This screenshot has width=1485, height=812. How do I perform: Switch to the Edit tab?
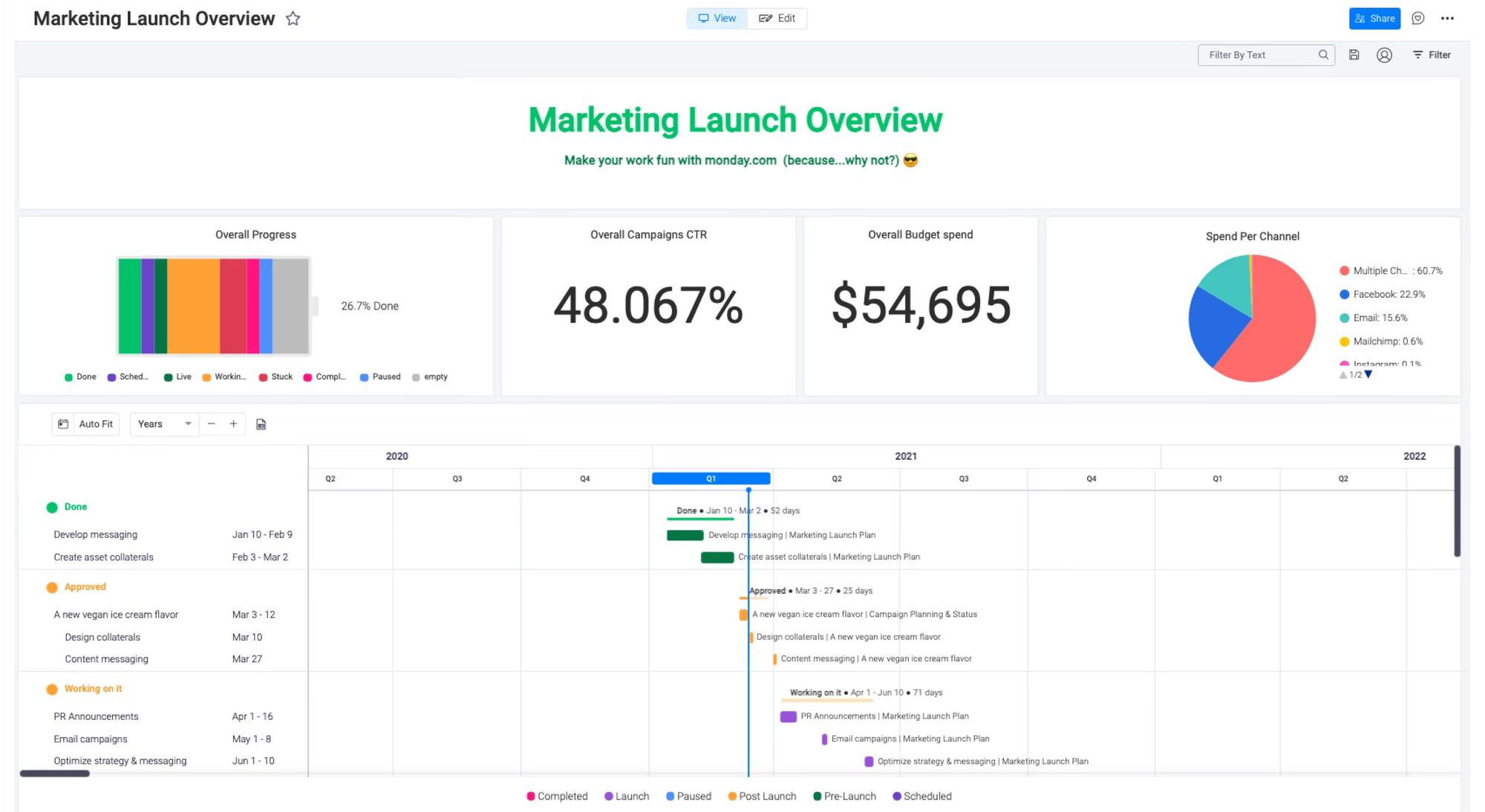coord(777,19)
